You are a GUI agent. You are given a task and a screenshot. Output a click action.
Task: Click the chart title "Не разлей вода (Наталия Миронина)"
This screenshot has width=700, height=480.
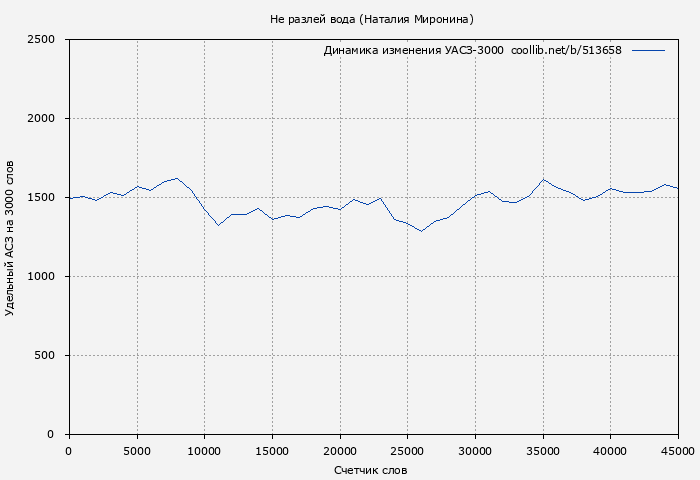coord(372,19)
